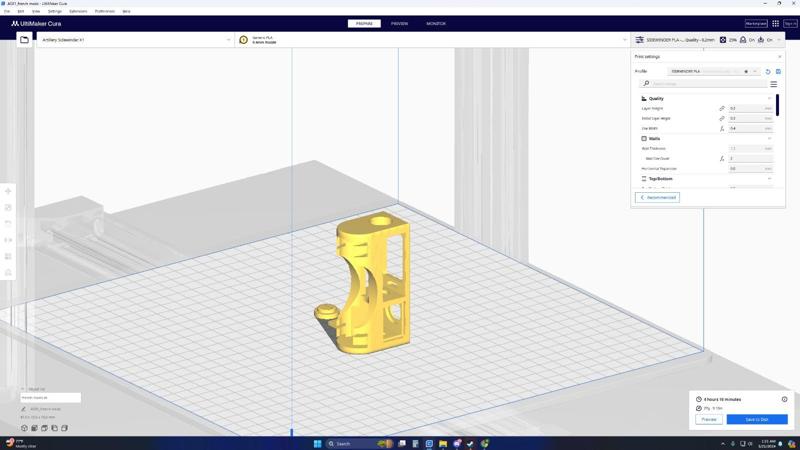Select the model file entry in object list
The image size is (800, 450).
51,397
